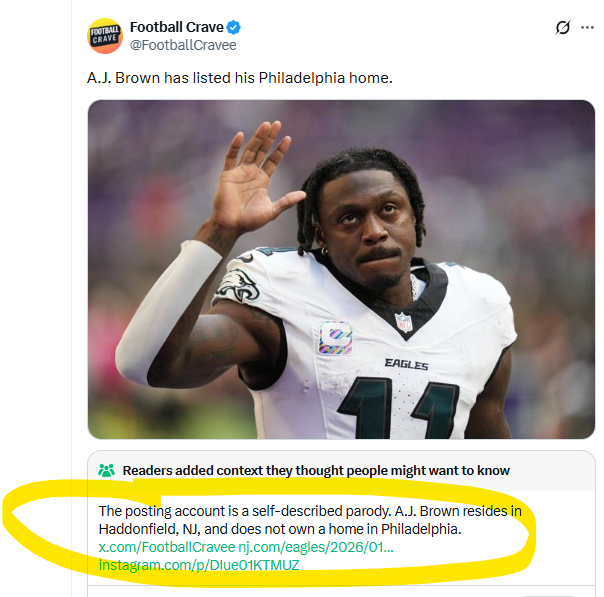Click the blue verified badge

point(234,27)
